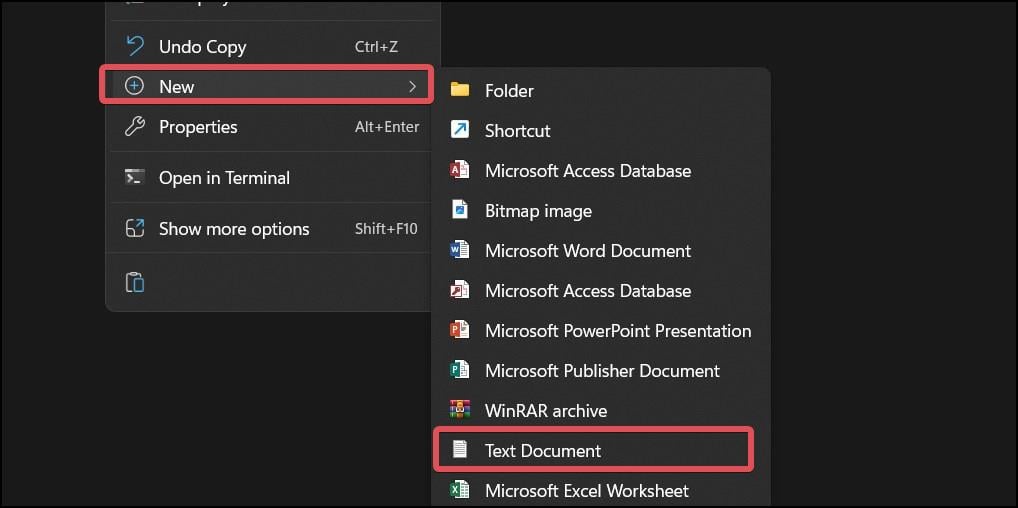The height and width of the screenshot is (508, 1018).
Task: Click the terminal prompt icon
Action: (x=135, y=178)
